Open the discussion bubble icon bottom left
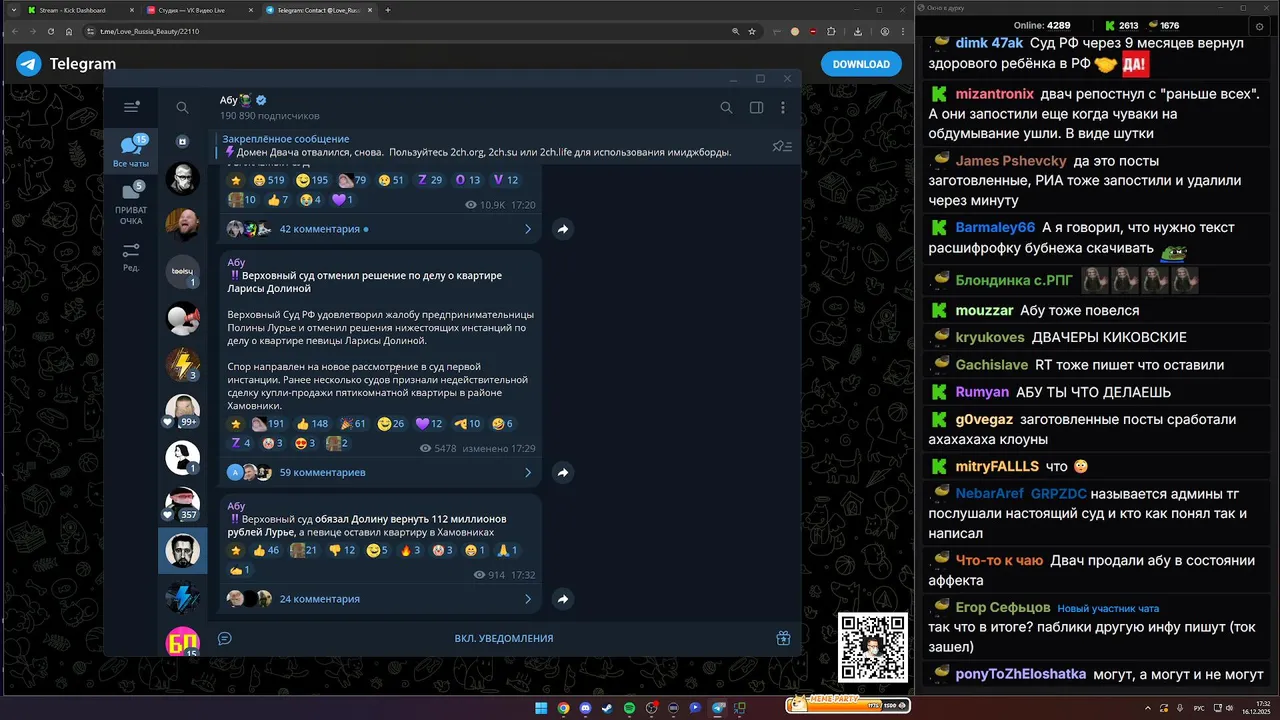1280x720 pixels. [x=225, y=638]
